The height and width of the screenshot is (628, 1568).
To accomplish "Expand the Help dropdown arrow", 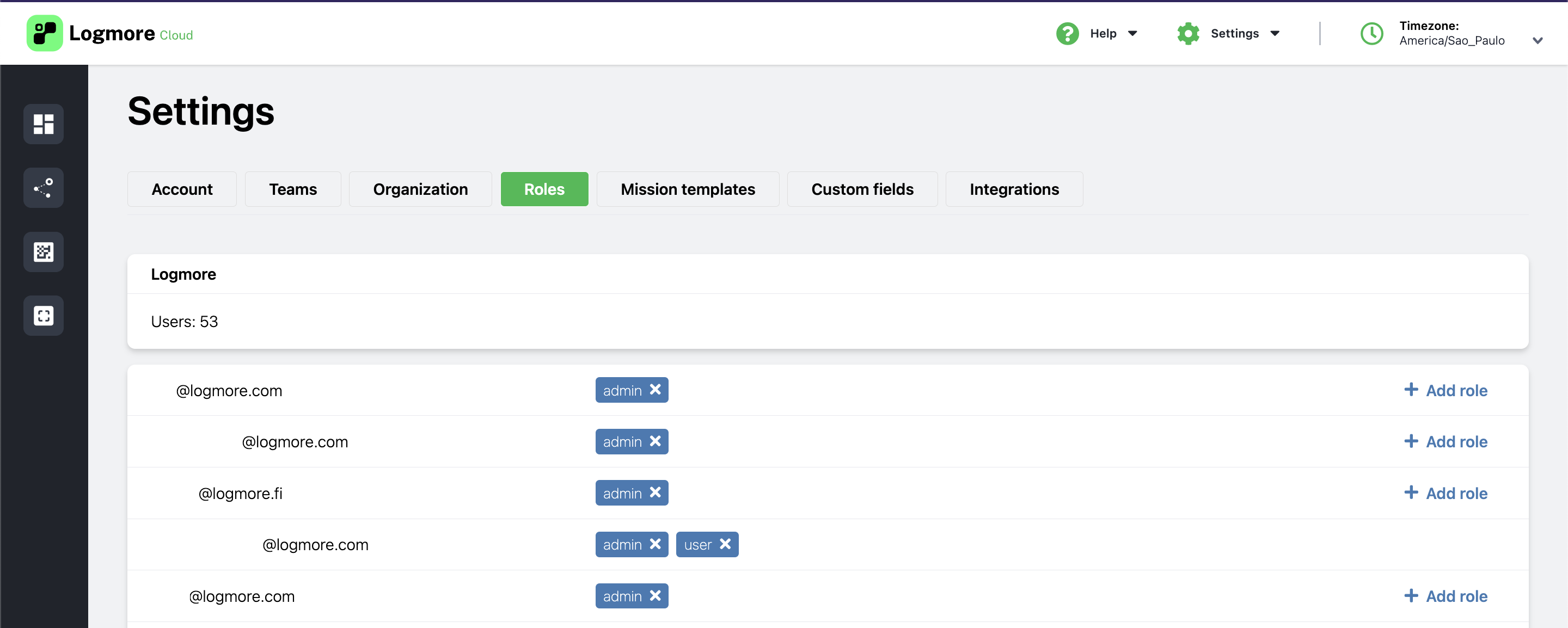I will coord(1132,34).
